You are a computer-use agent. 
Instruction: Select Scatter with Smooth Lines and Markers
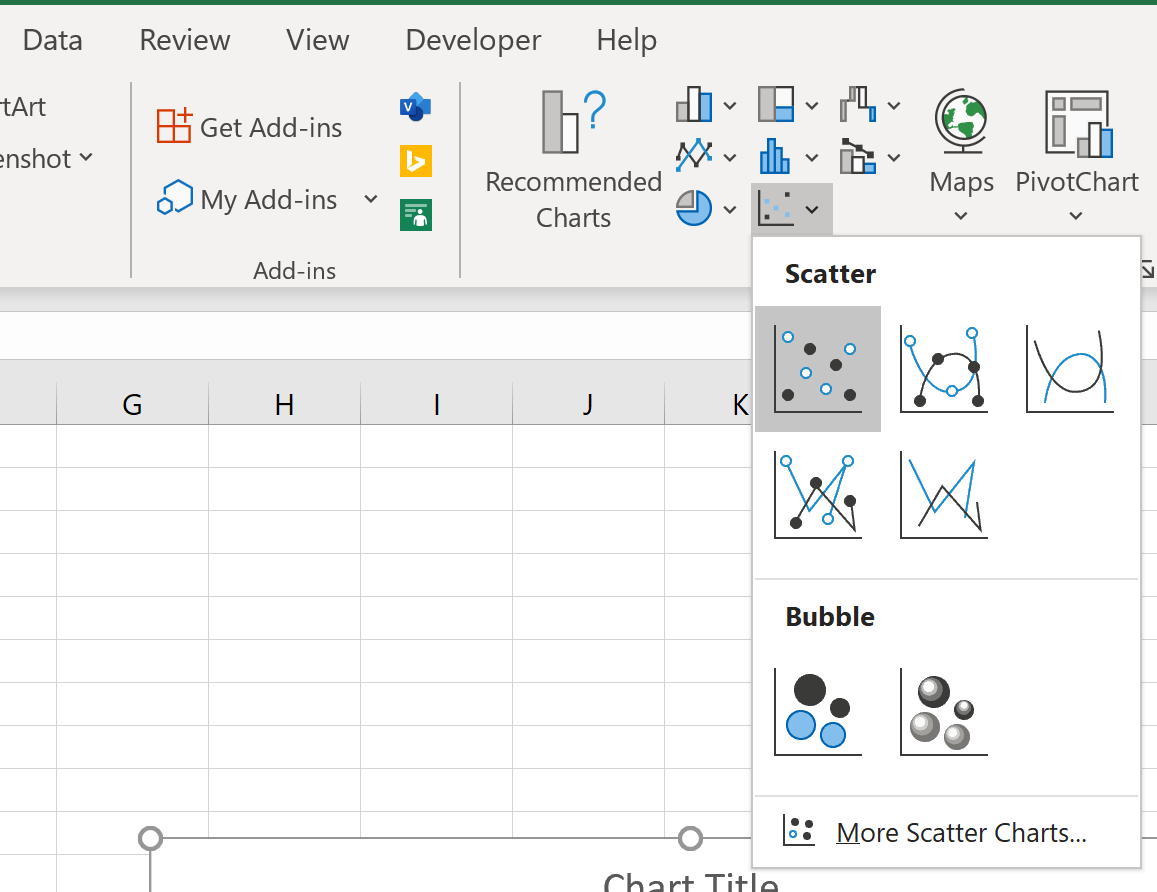click(943, 368)
